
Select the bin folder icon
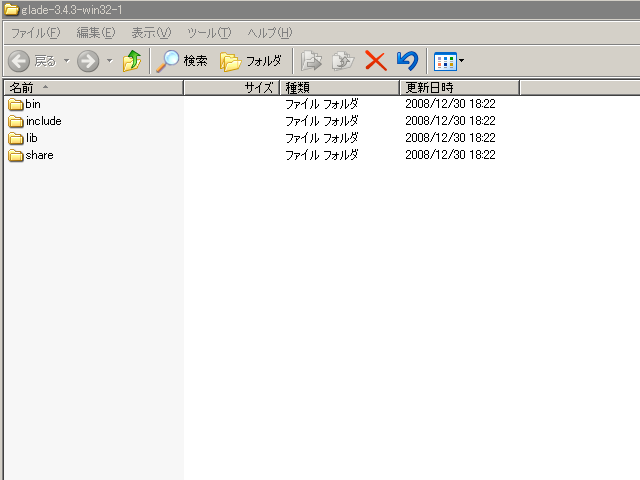(x=16, y=104)
